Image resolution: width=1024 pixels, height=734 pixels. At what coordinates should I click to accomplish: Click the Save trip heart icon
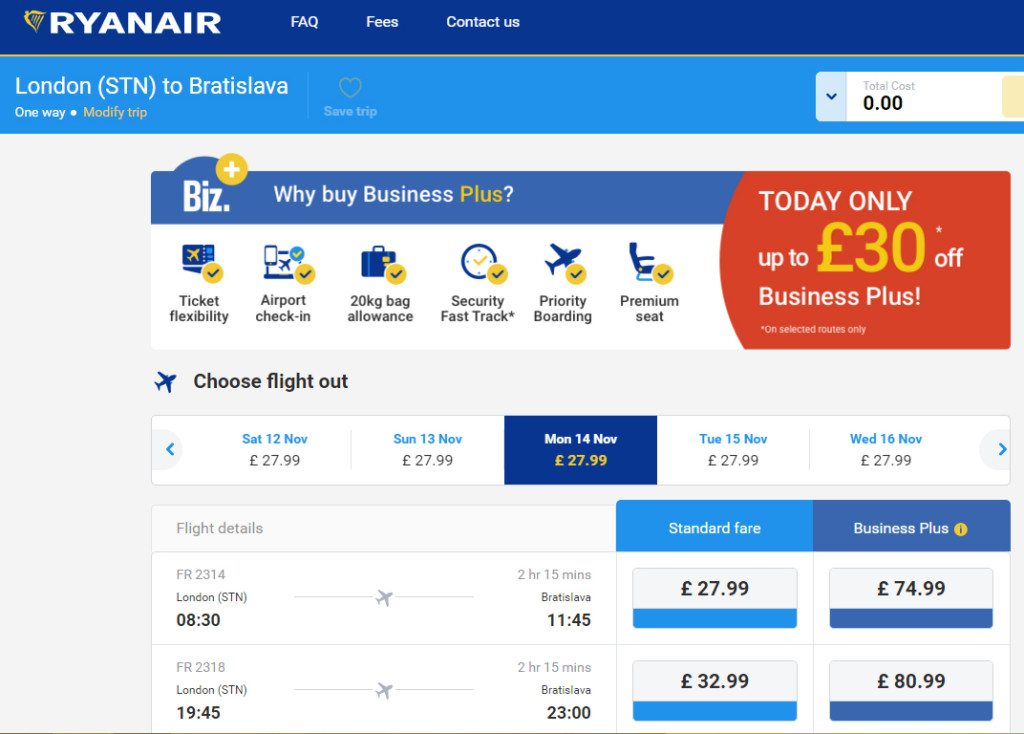pos(350,88)
